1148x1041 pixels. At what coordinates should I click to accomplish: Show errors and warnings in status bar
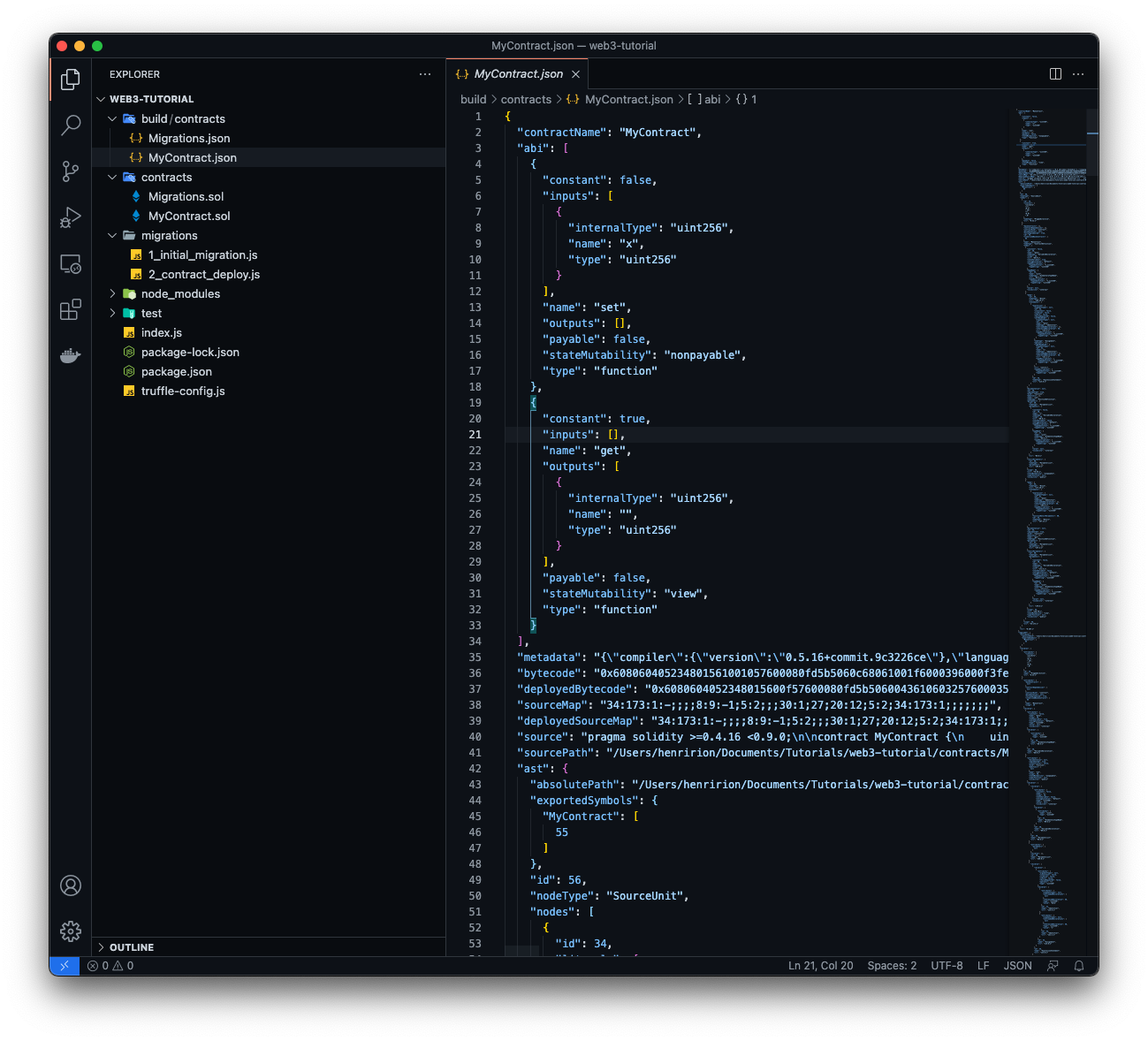click(x=110, y=966)
